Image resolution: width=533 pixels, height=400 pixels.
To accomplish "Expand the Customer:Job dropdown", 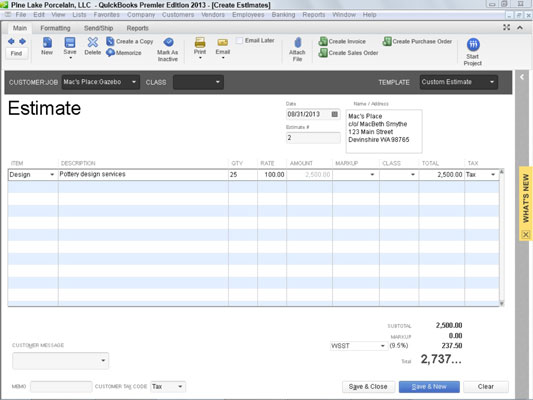I will click(x=134, y=82).
